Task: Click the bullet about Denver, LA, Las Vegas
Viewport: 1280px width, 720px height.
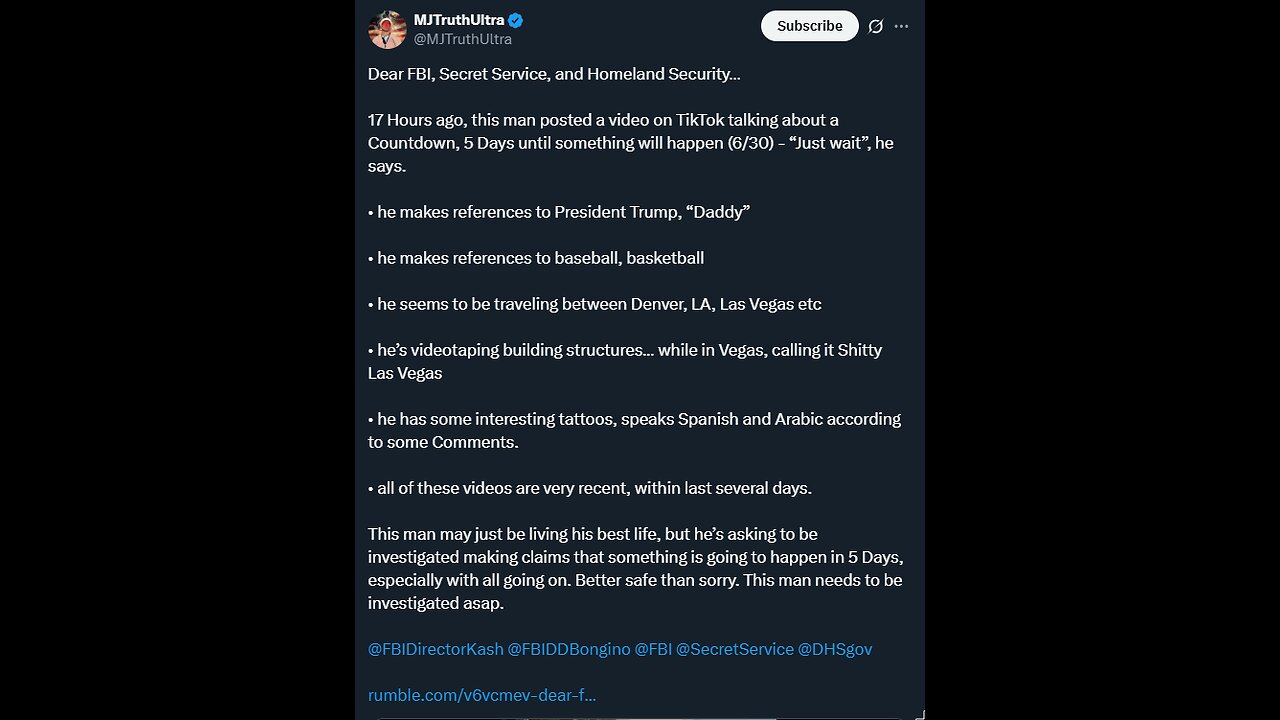Action: (595, 304)
